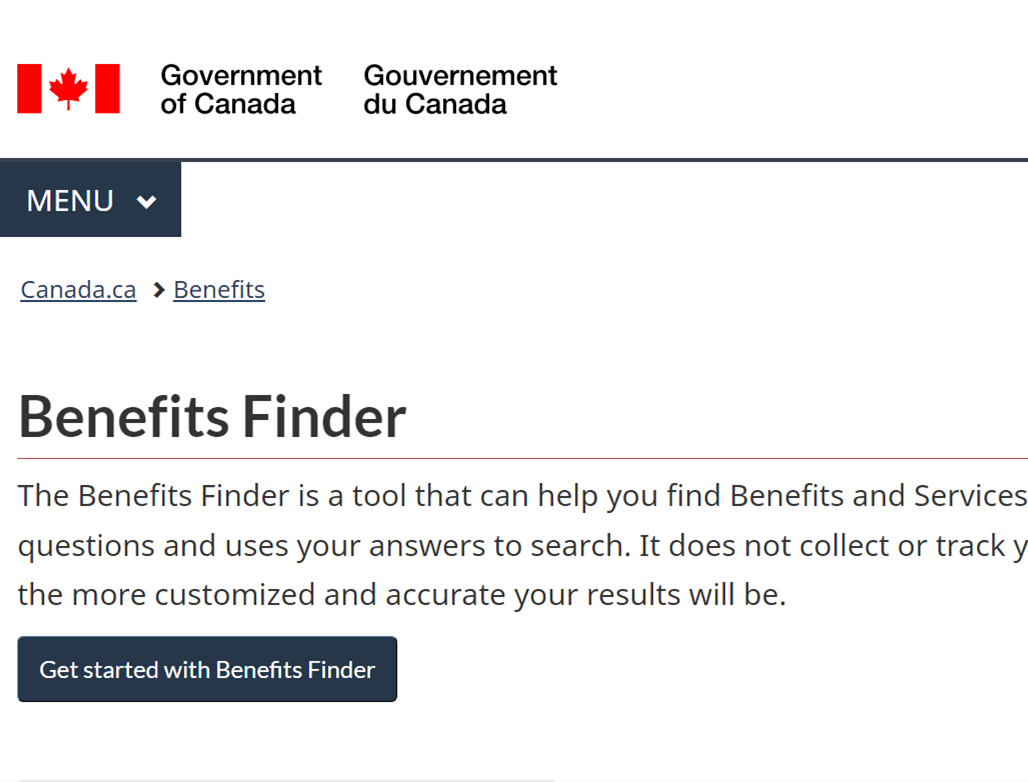1028x782 pixels.
Task: Expand the MENU using its chevron arrow
Action: [146, 201]
